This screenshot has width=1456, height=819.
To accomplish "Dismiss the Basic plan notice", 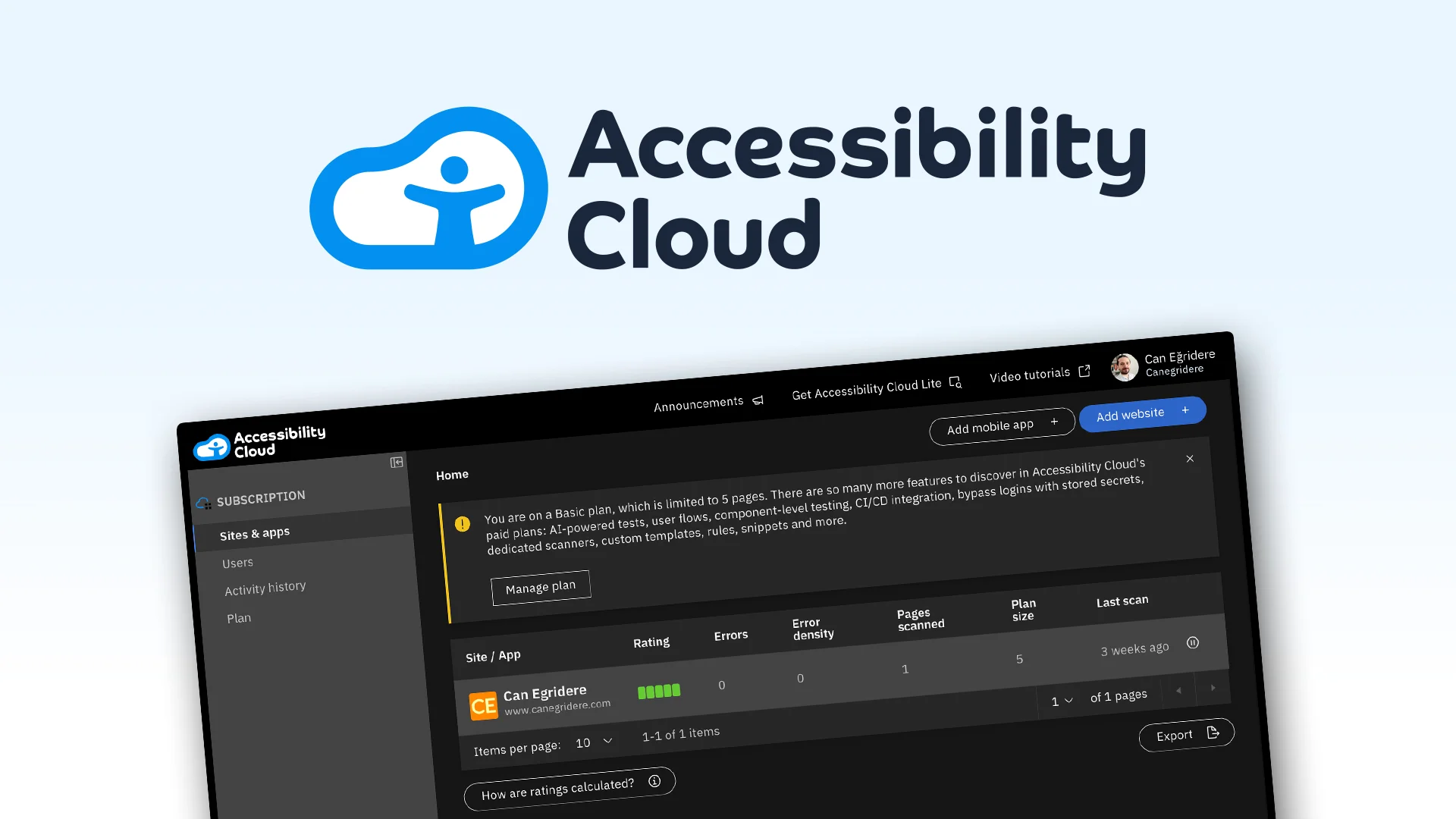I will [x=1190, y=459].
